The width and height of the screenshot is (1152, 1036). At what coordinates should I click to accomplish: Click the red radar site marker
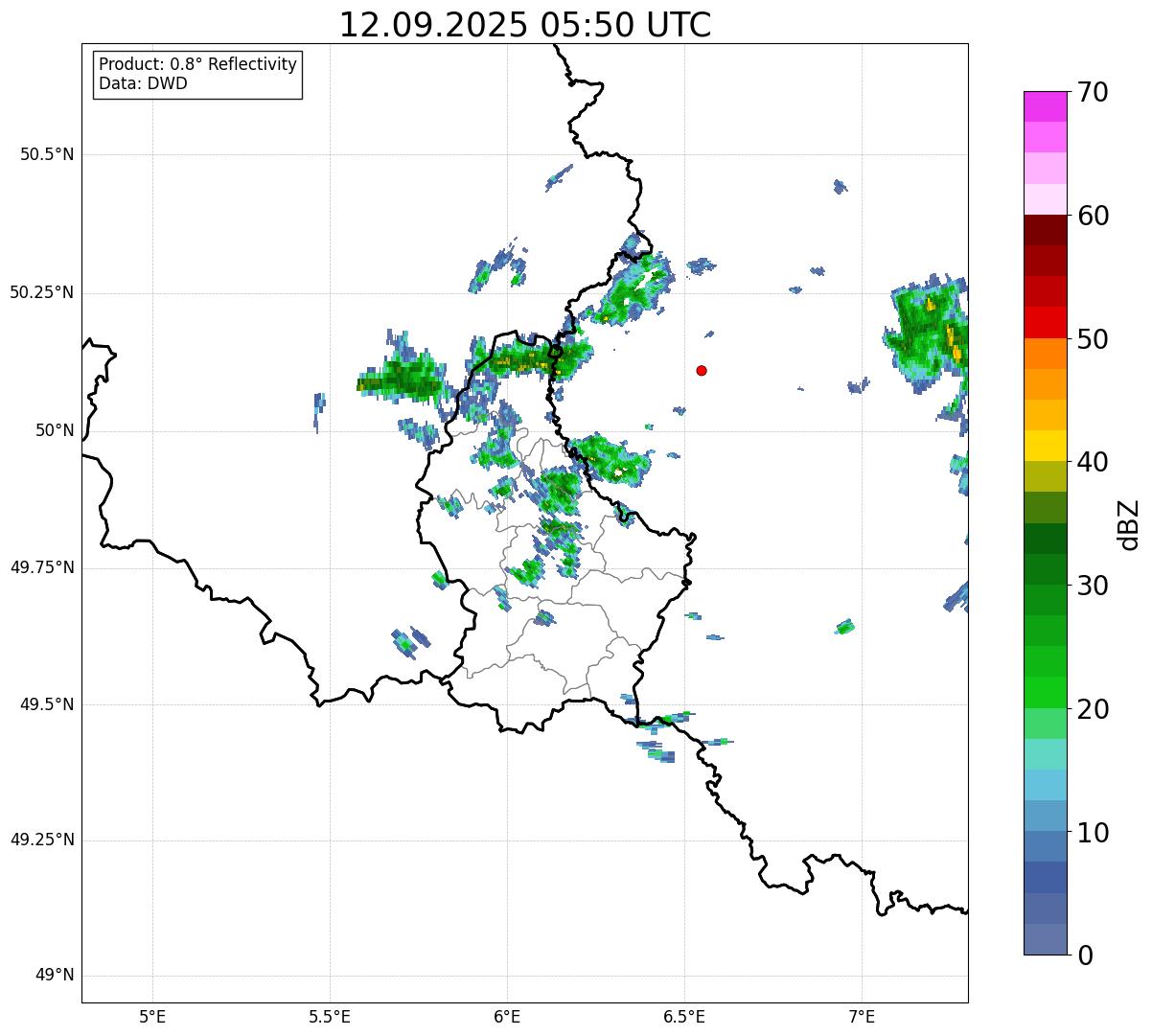click(702, 370)
